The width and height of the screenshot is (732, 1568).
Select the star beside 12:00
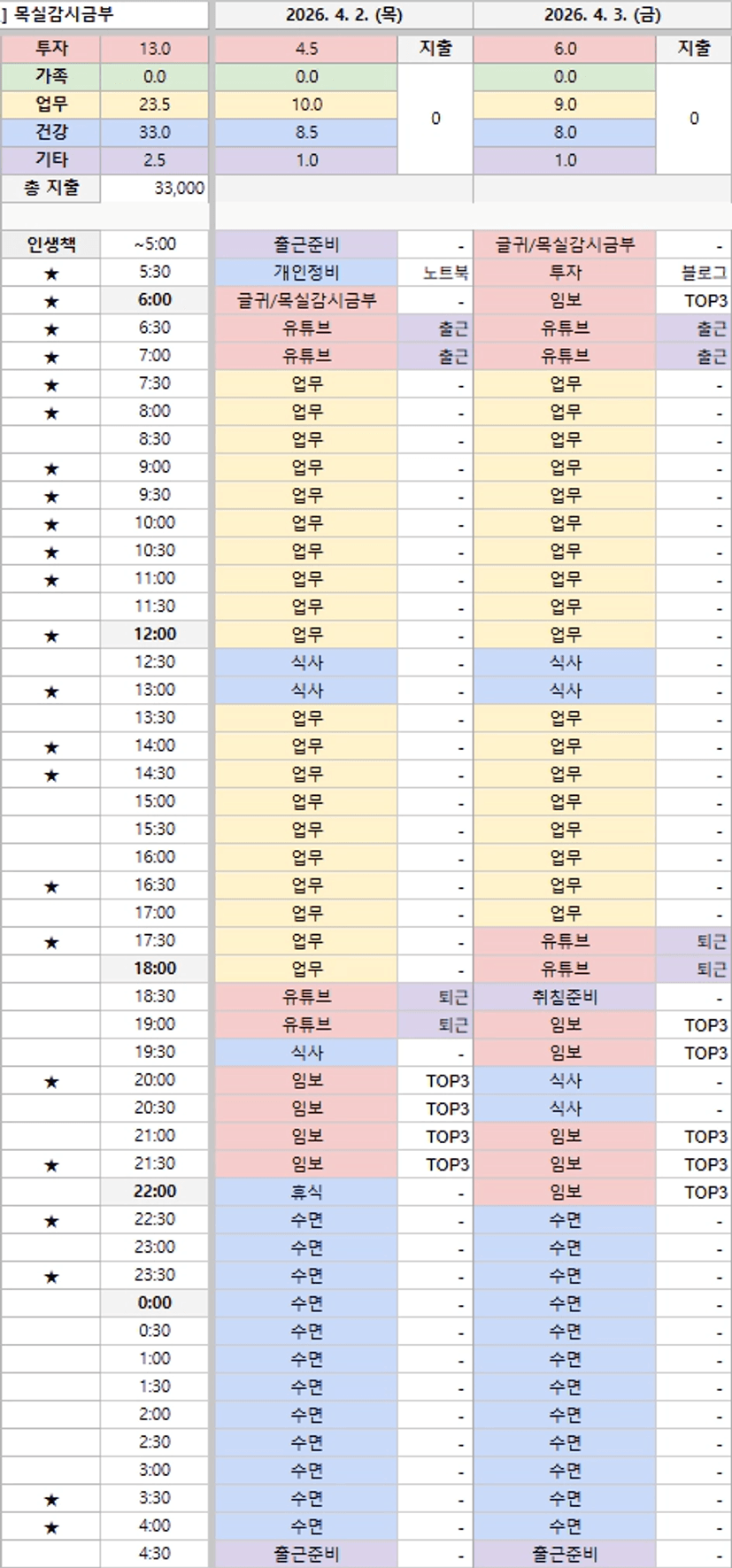click(x=51, y=636)
